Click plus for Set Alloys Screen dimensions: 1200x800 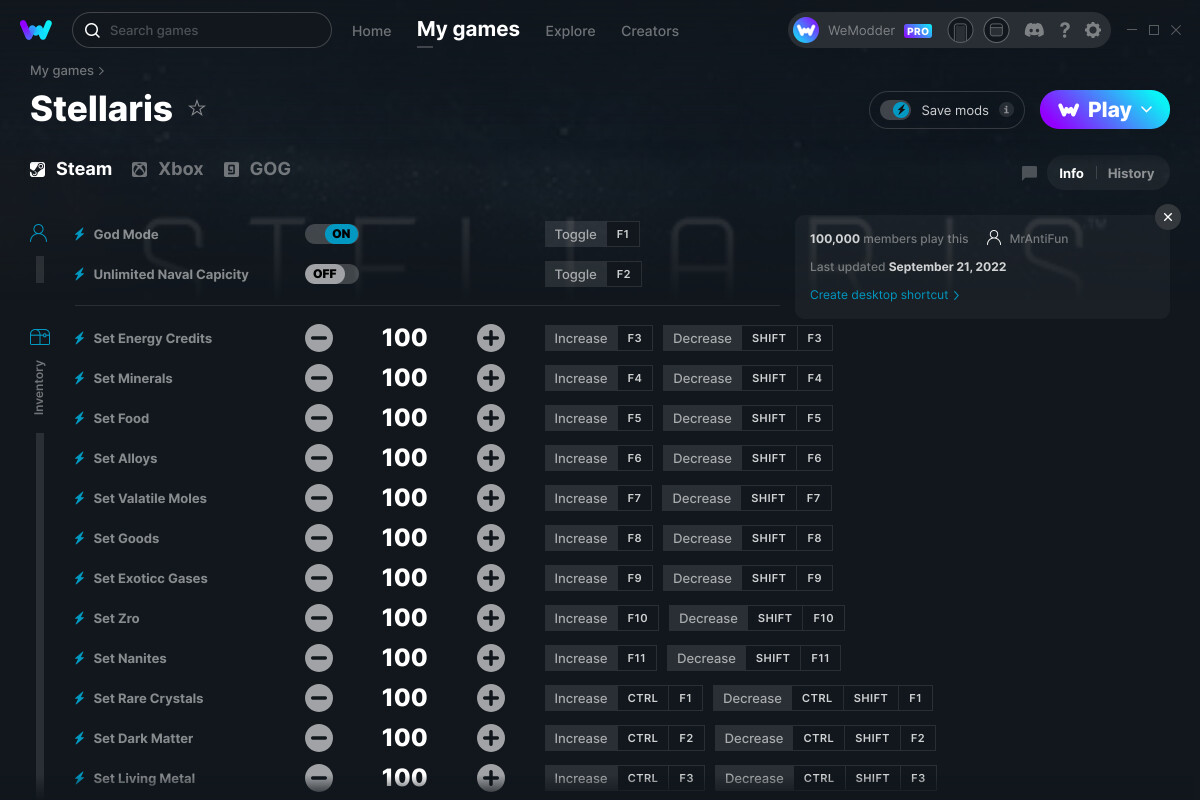(491, 458)
